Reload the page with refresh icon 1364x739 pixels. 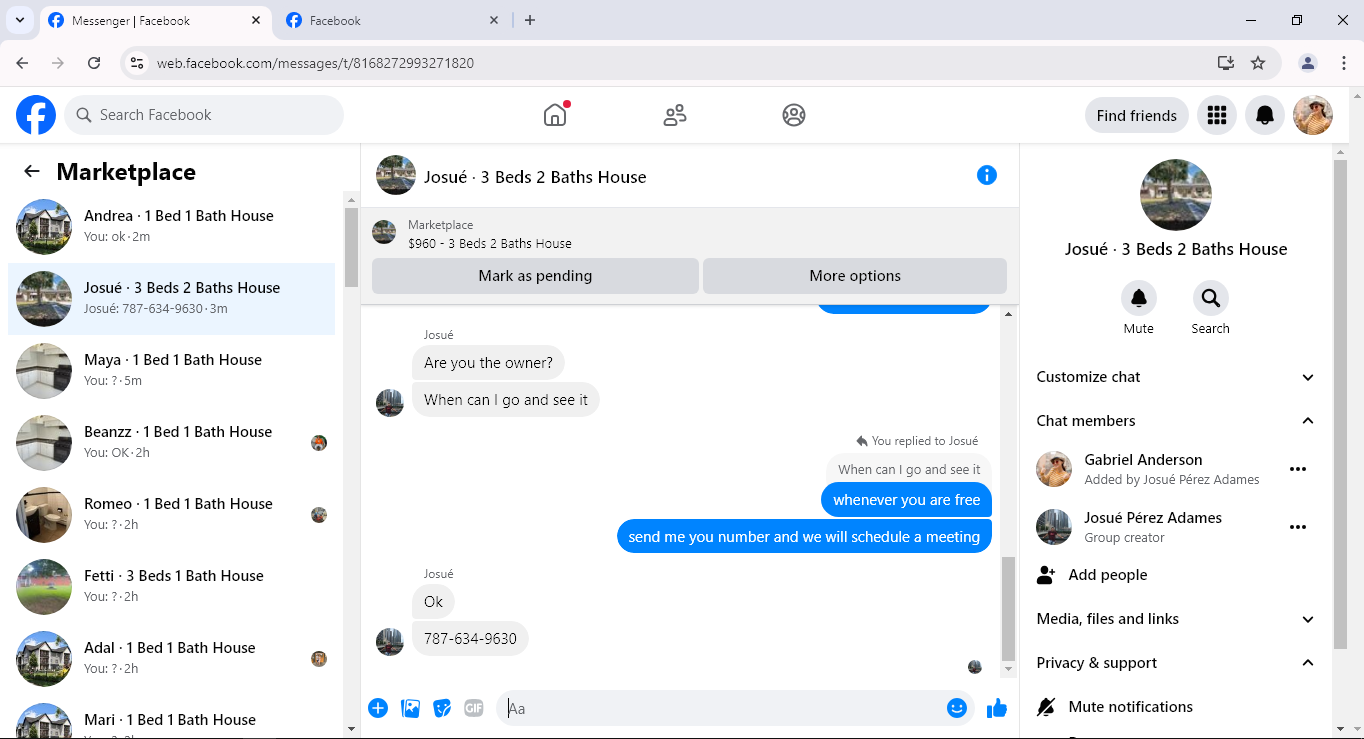click(94, 63)
